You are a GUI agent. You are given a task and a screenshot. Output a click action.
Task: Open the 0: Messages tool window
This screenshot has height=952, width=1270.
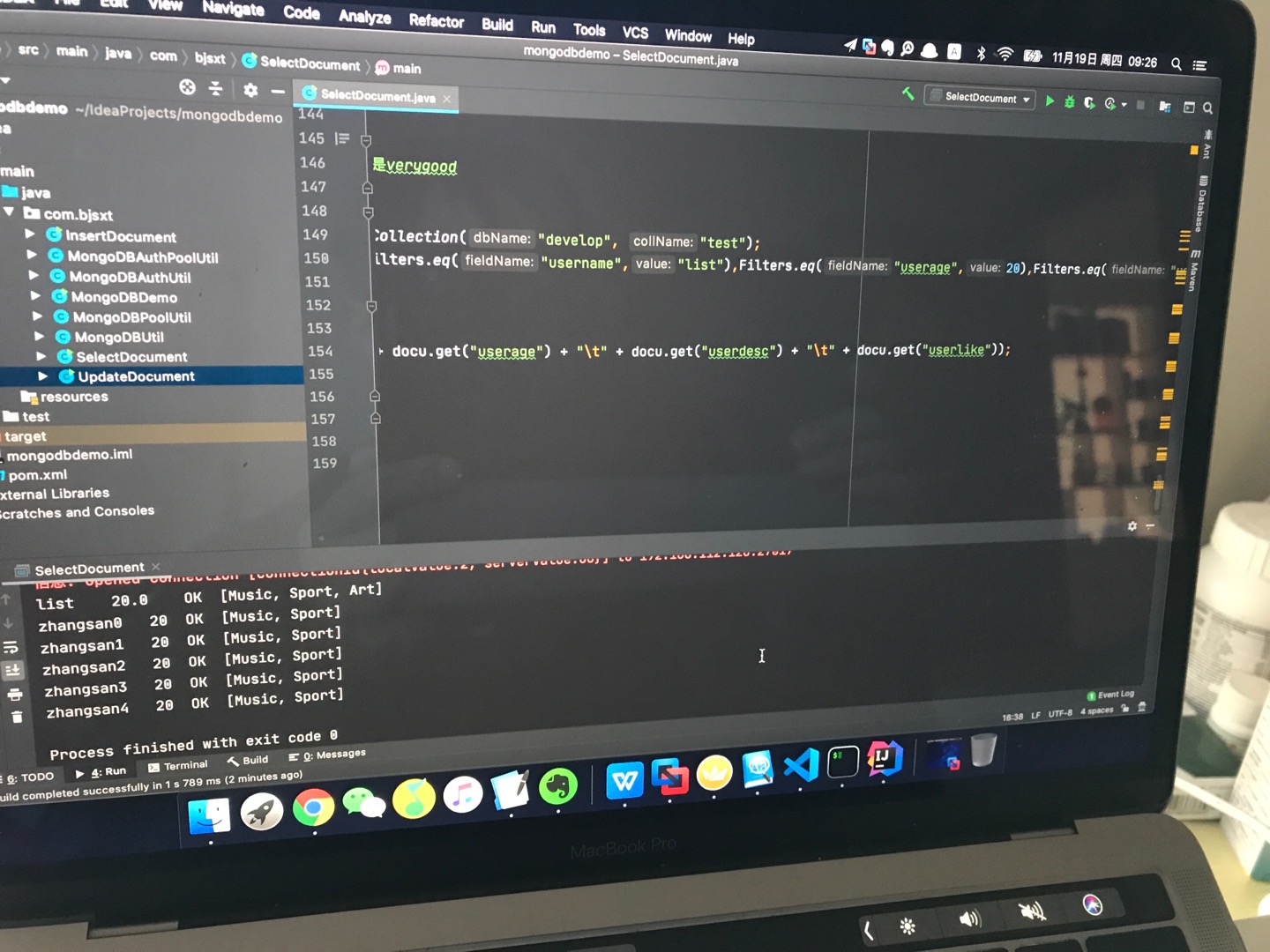click(327, 755)
